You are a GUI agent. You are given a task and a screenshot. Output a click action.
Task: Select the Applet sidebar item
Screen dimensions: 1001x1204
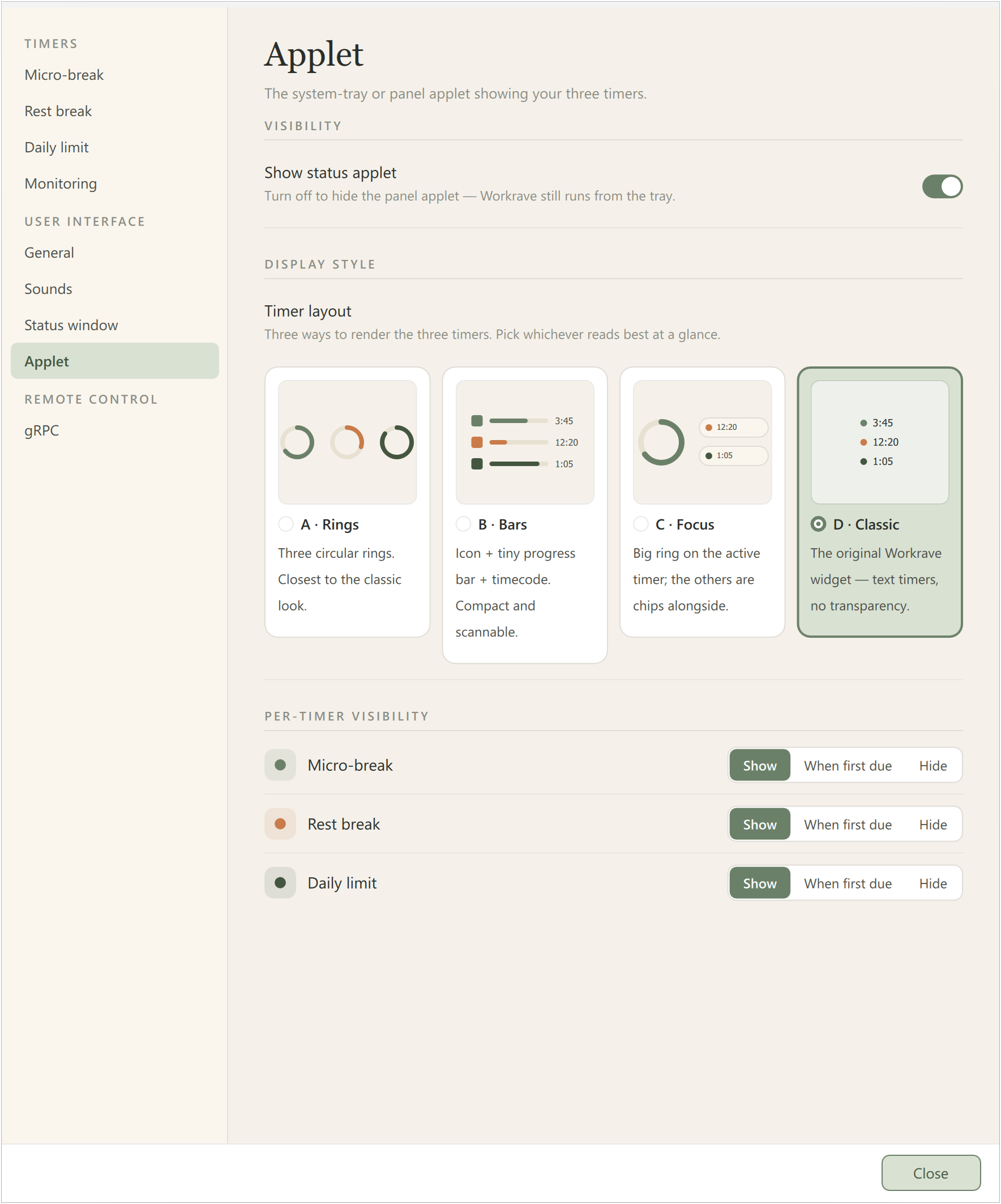(x=115, y=361)
